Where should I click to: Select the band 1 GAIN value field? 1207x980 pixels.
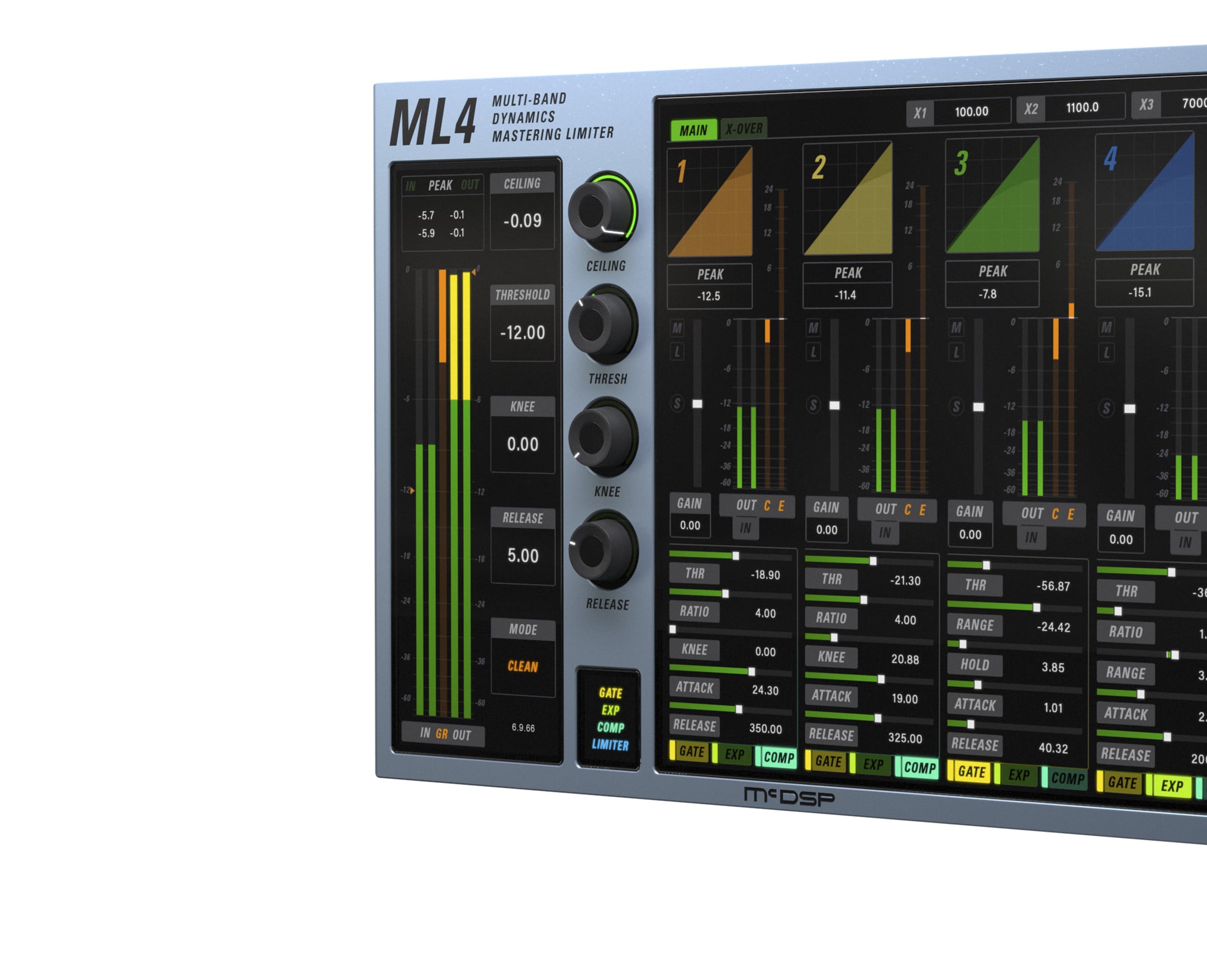pos(690,526)
